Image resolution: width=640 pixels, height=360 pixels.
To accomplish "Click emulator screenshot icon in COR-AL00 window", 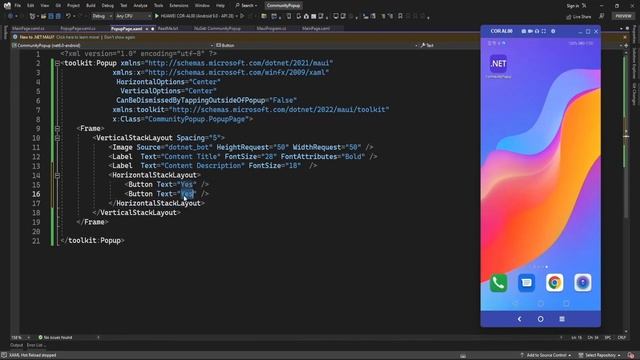I will point(524,31).
